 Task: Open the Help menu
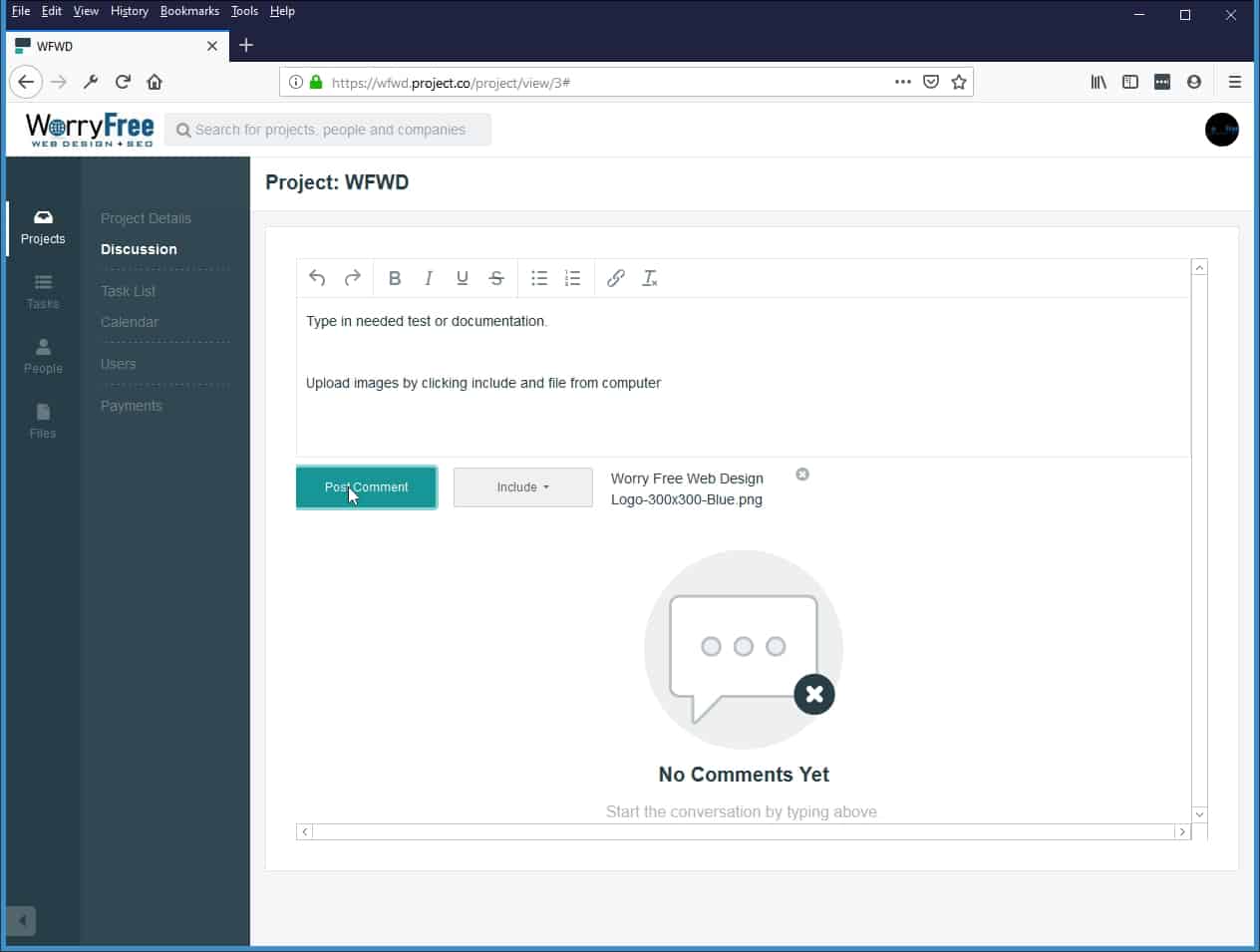pos(282,11)
